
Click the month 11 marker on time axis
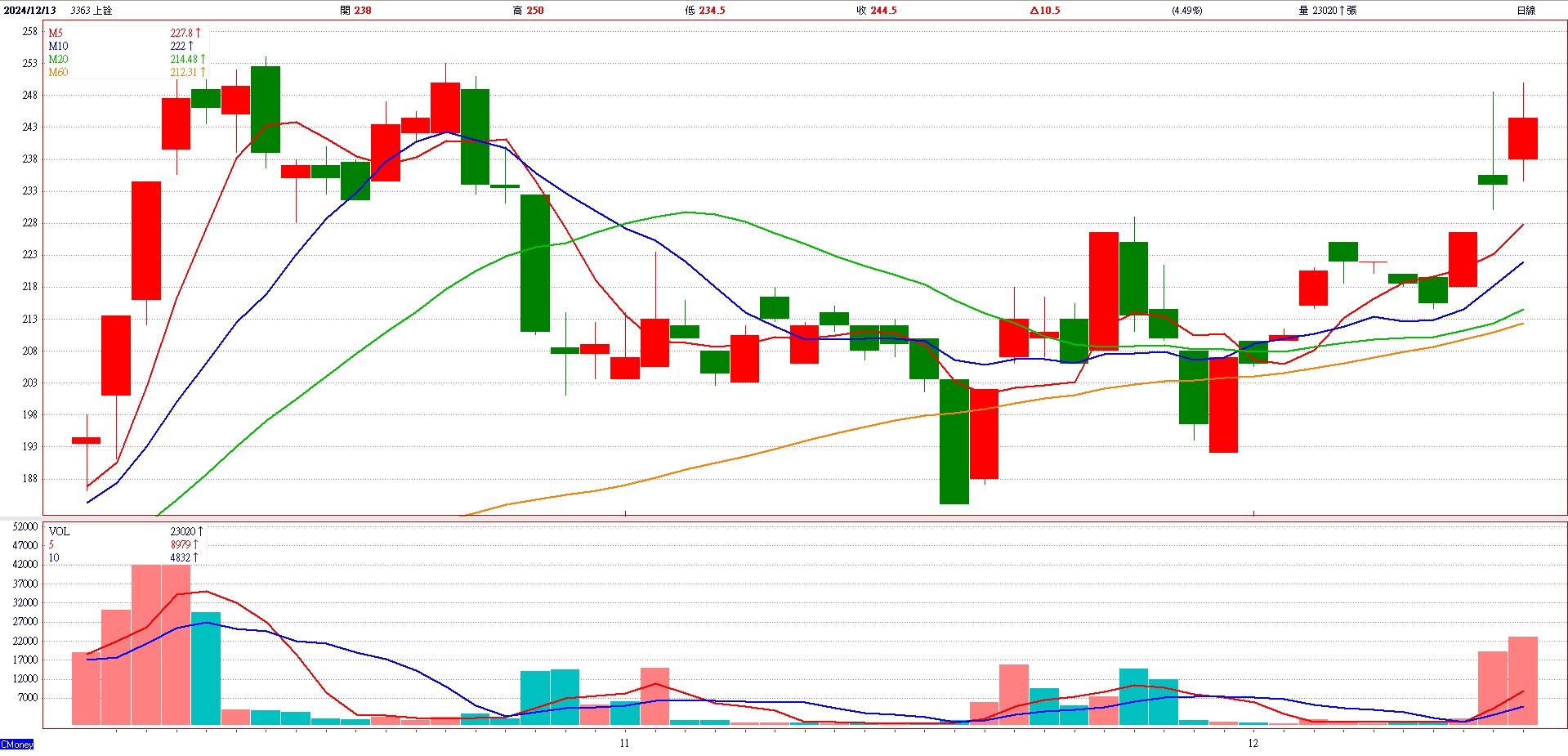coord(624,743)
